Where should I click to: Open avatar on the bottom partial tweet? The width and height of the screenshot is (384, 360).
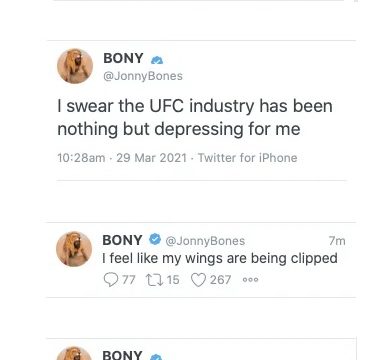click(x=74, y=354)
